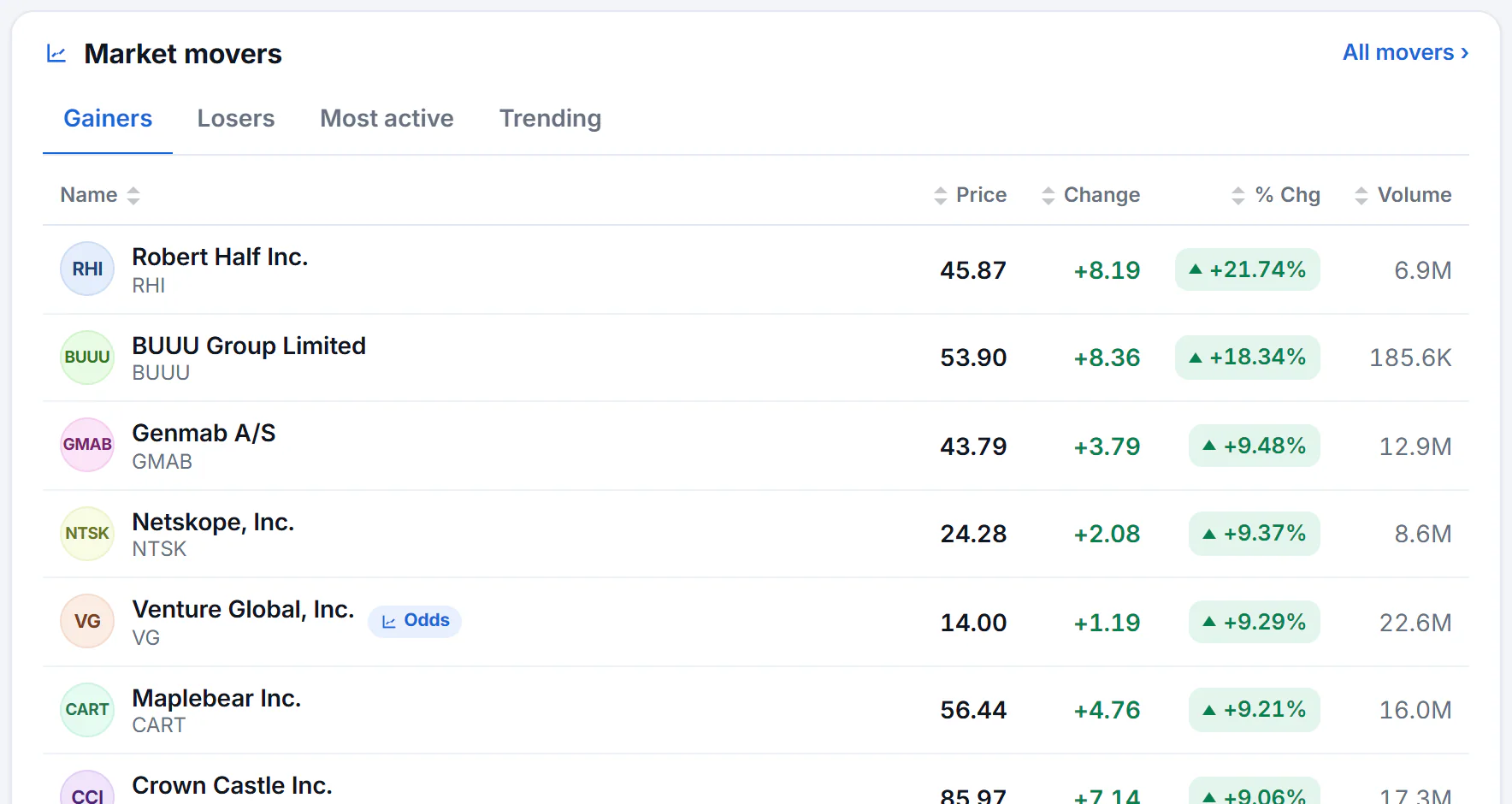Click the +3.79 change value

[1107, 446]
